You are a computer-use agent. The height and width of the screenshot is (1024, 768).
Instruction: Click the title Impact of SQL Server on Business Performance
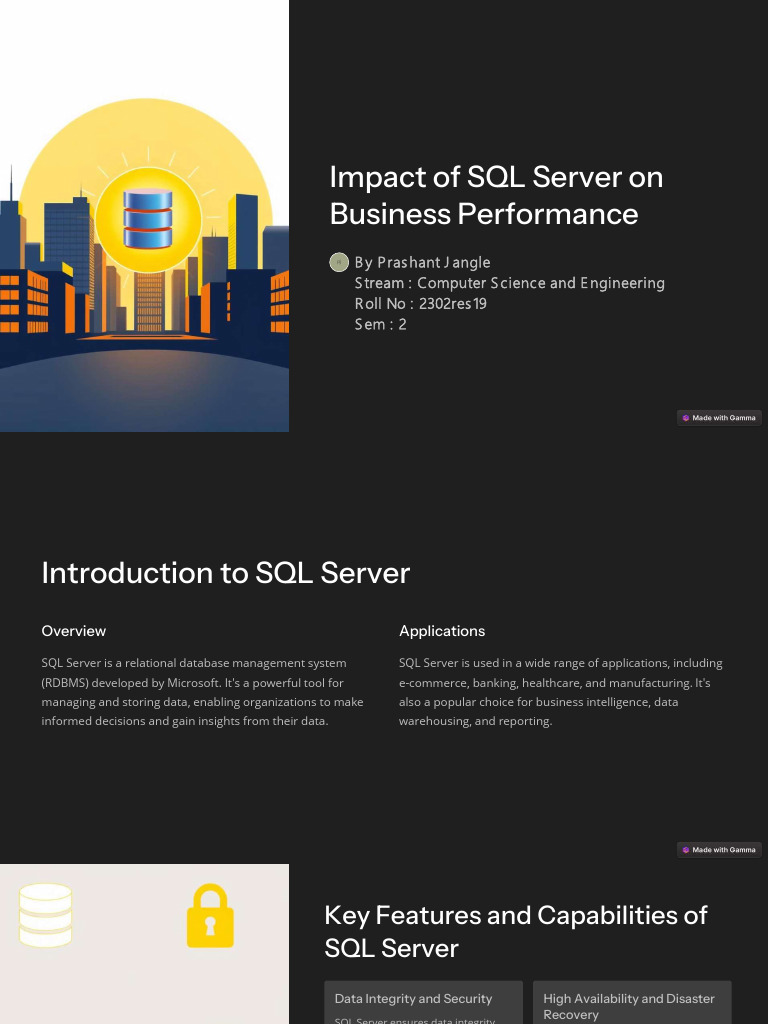pos(496,195)
